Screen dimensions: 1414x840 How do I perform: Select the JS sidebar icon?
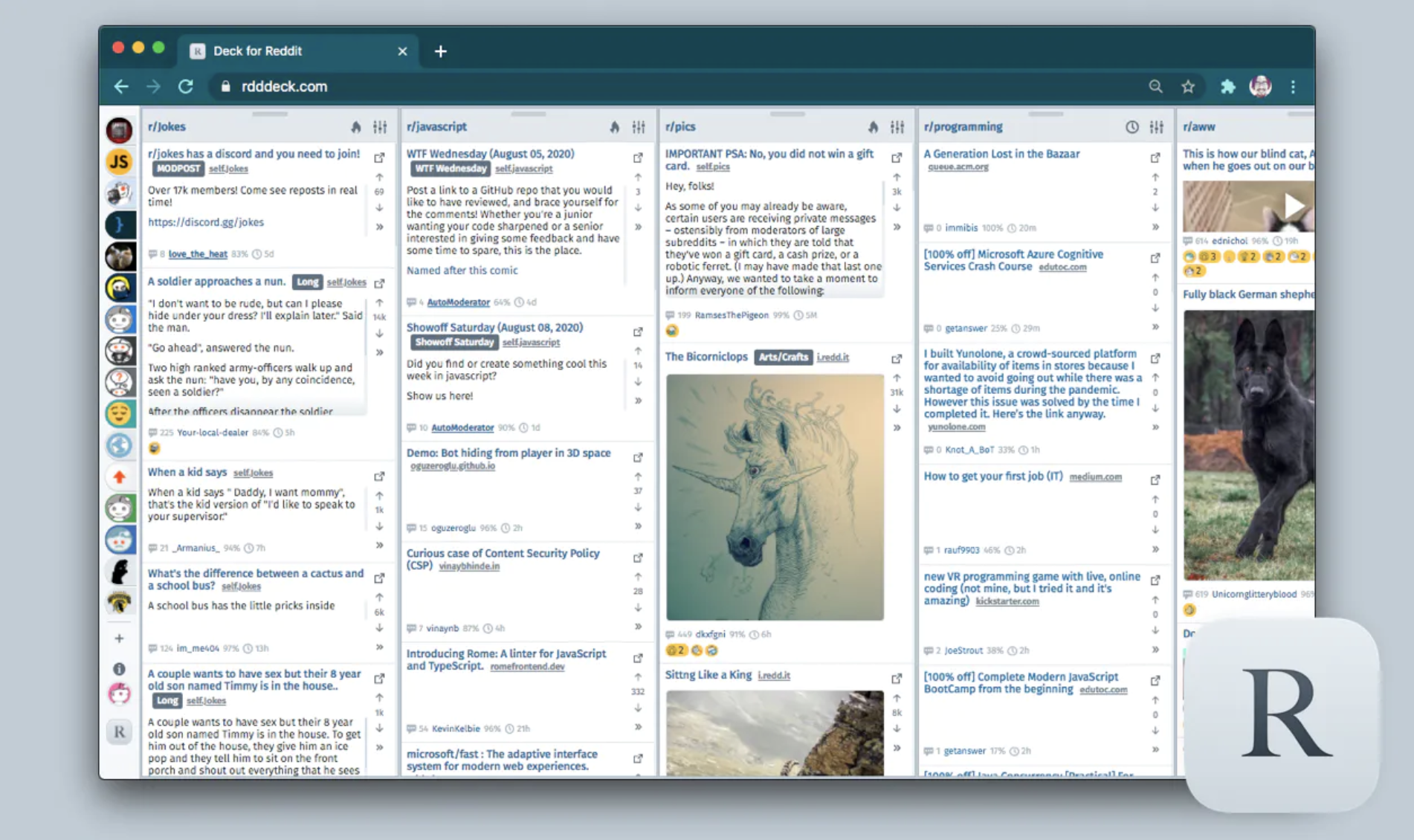119,161
